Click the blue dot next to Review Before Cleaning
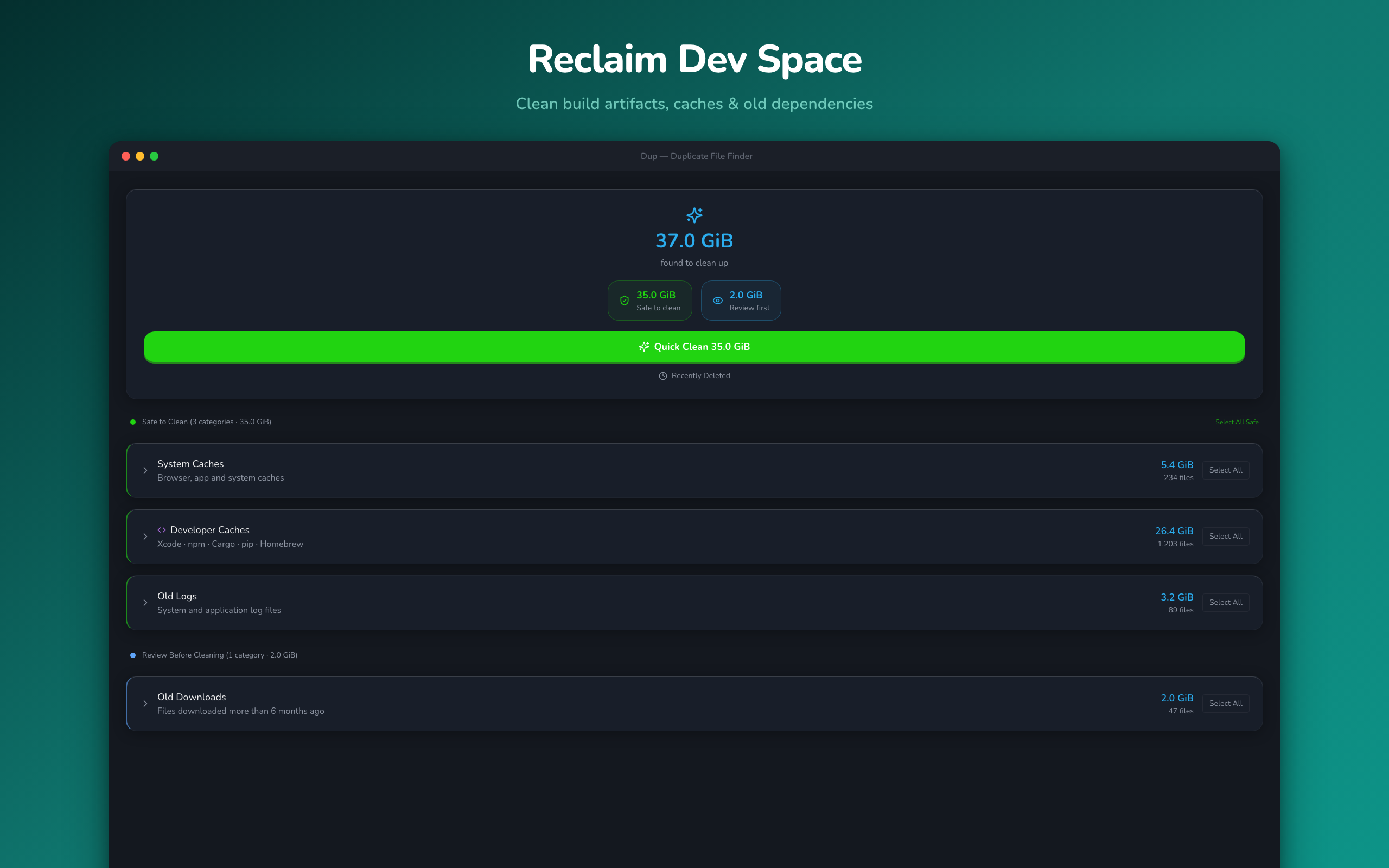This screenshot has height=868, width=1389. 132,654
